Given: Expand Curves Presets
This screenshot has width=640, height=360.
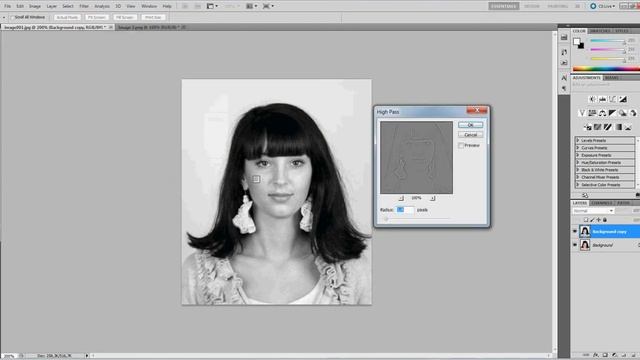Looking at the screenshot, I should (x=578, y=148).
